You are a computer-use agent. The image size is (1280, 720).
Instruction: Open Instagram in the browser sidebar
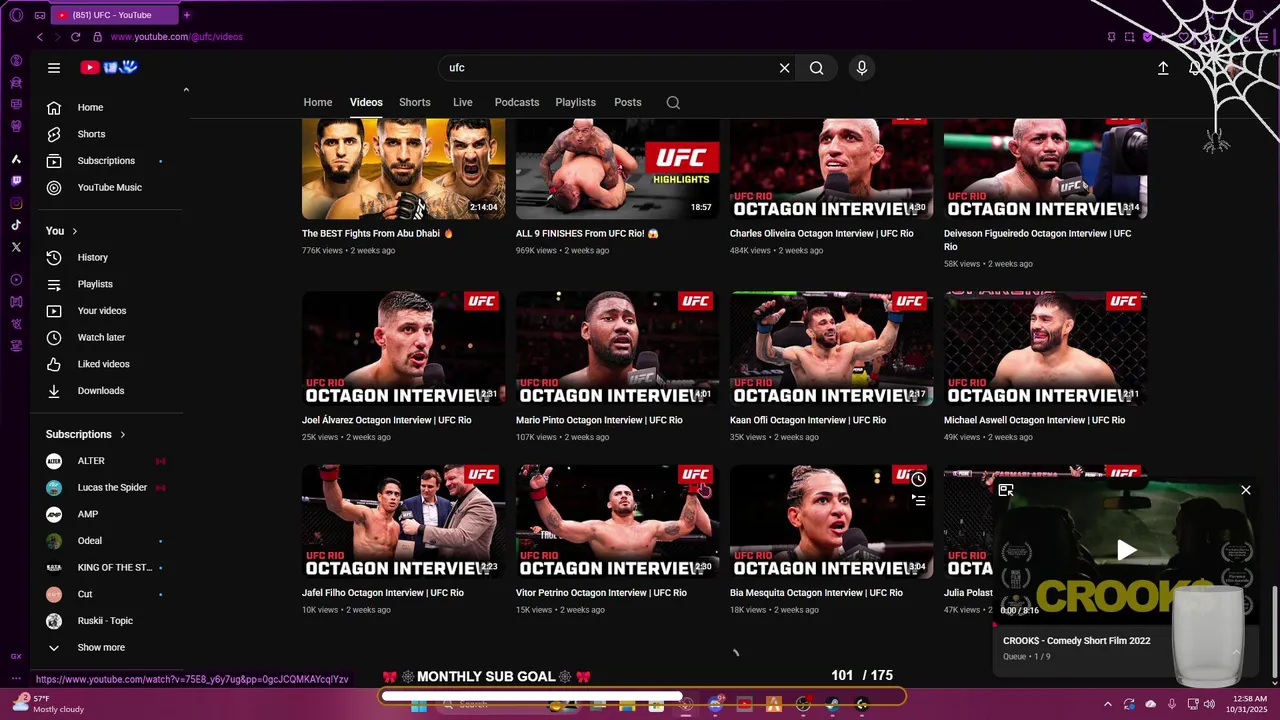point(16,203)
